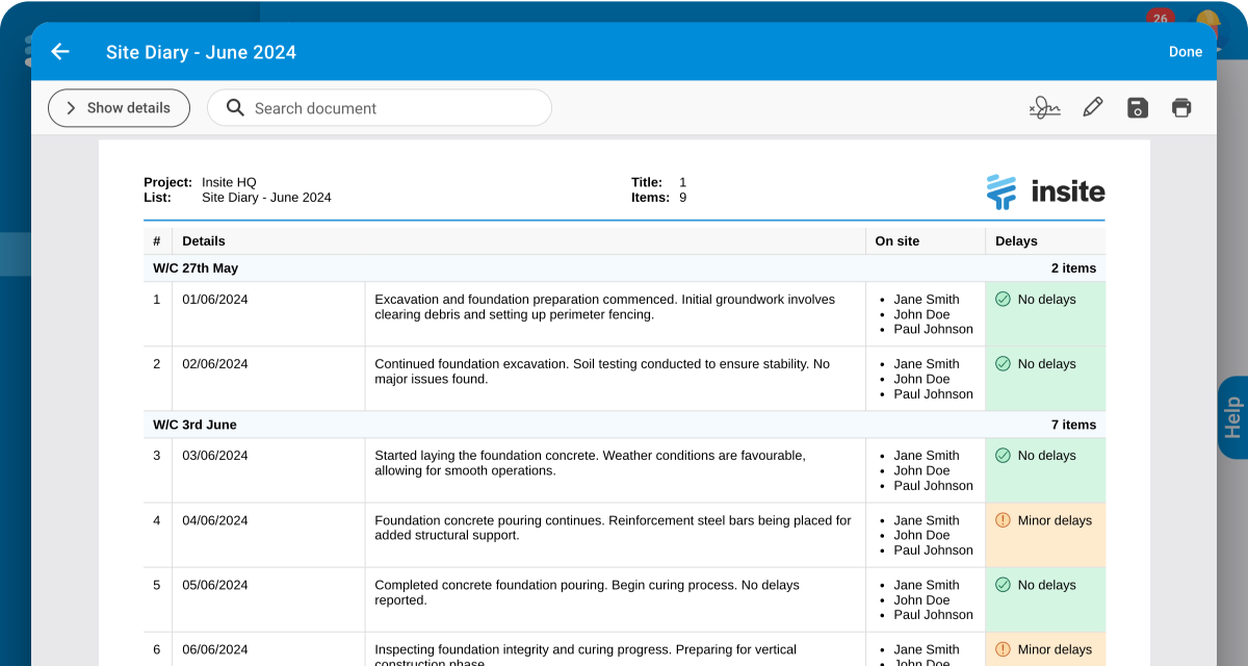Viewport: 1248px width, 666px height.
Task: Save the document using the floppy disk icon
Action: (x=1137, y=107)
